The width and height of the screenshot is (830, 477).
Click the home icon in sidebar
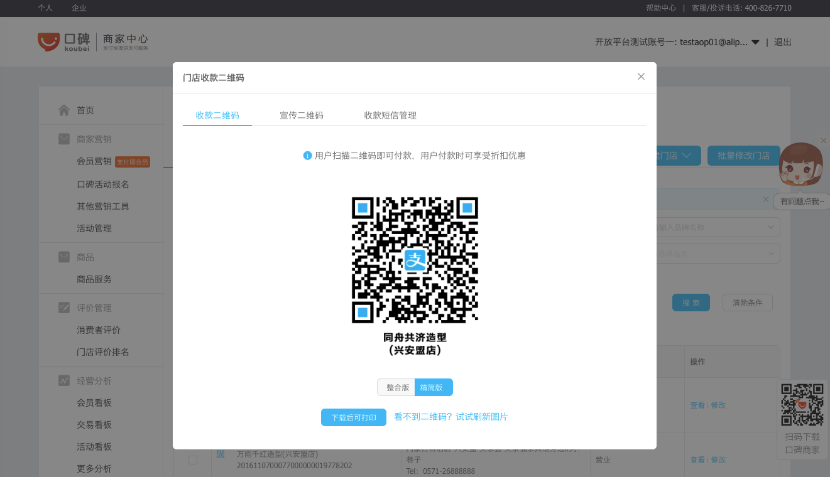point(64,110)
